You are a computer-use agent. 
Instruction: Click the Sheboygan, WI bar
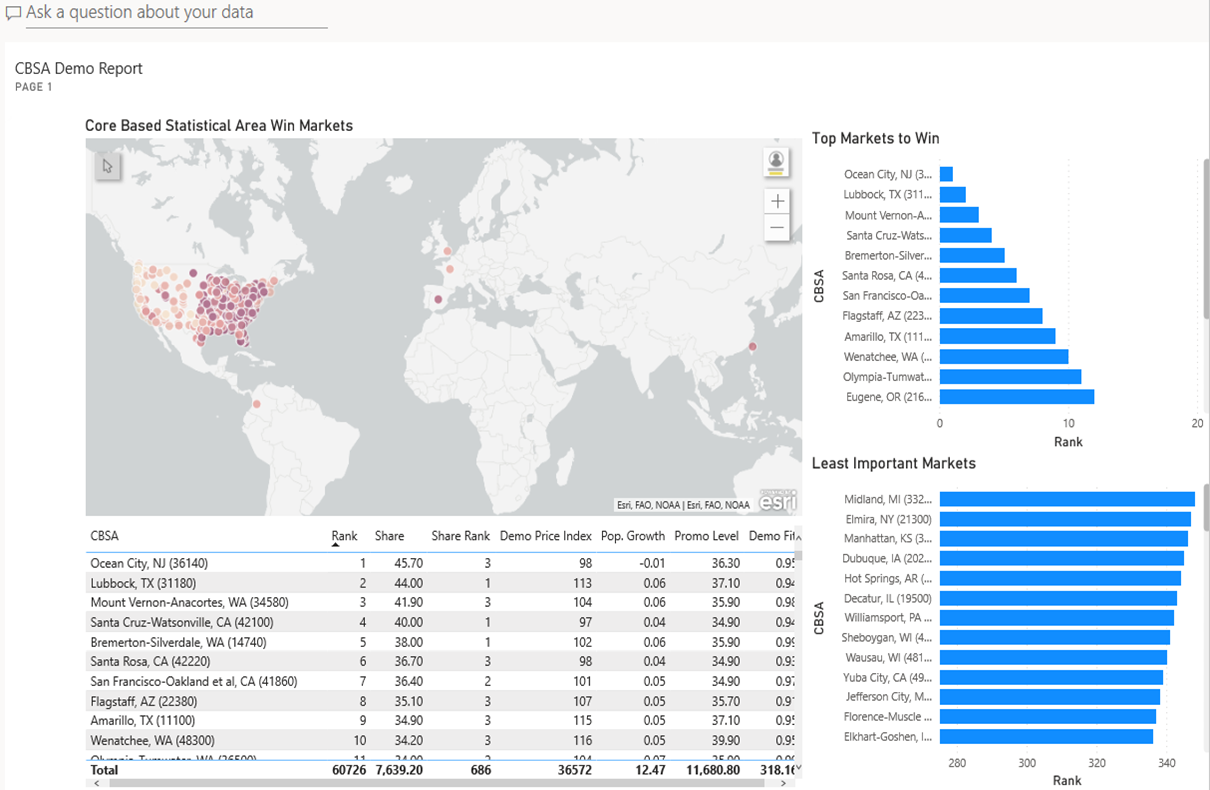pos(1055,637)
